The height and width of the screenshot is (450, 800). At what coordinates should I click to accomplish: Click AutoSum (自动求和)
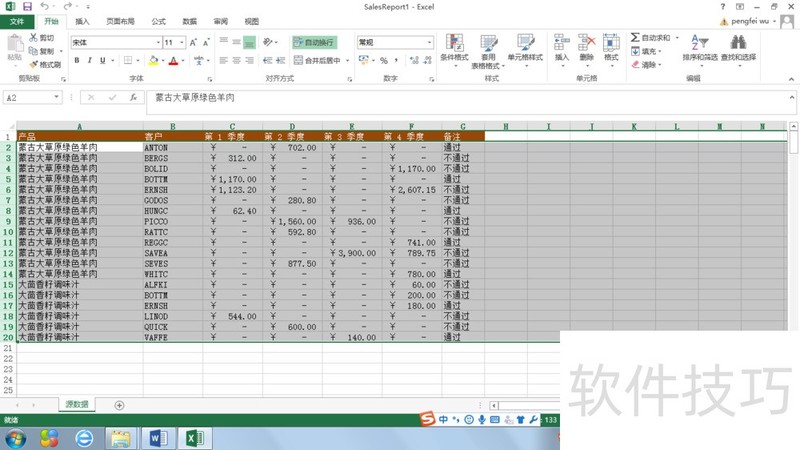click(x=651, y=38)
